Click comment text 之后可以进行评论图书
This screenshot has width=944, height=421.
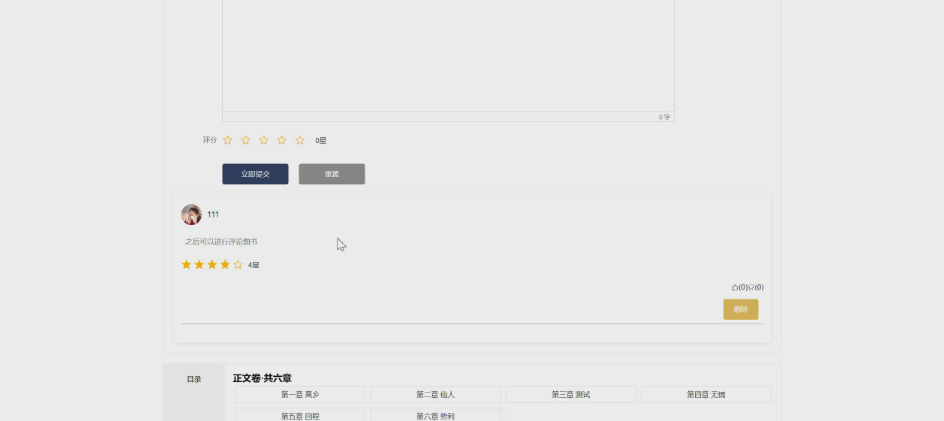[x=221, y=242]
